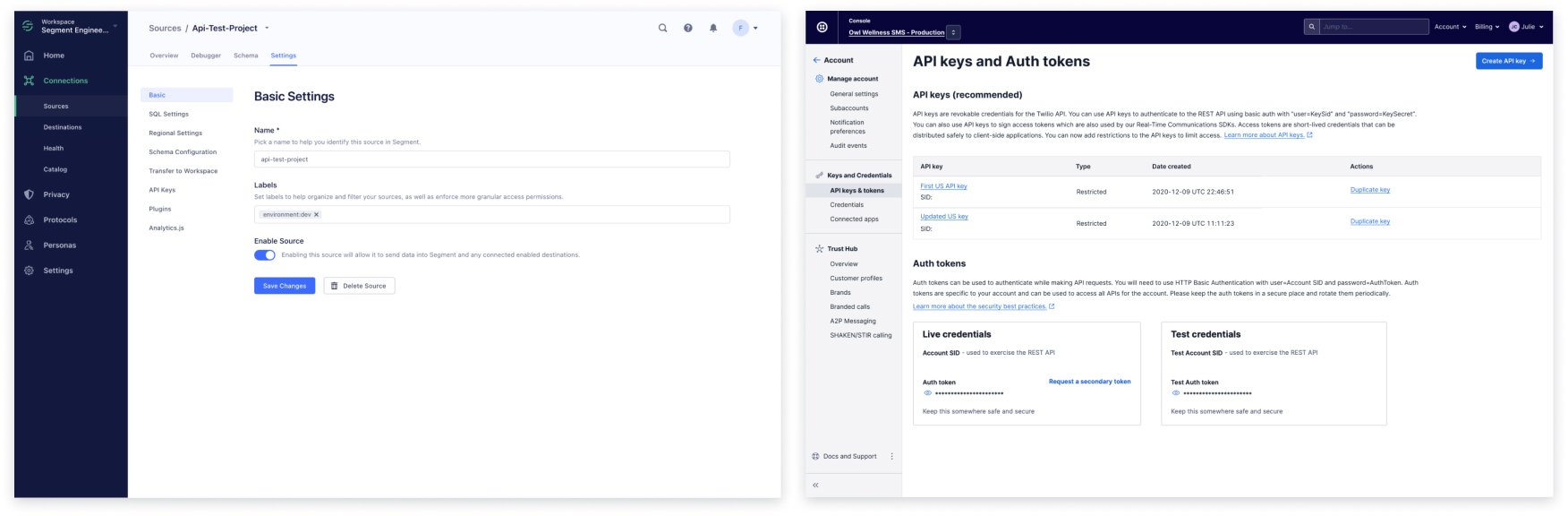Screen dimensions: 1568x516
Task: Click Duplicate key for First US API key
Action: point(1370,190)
